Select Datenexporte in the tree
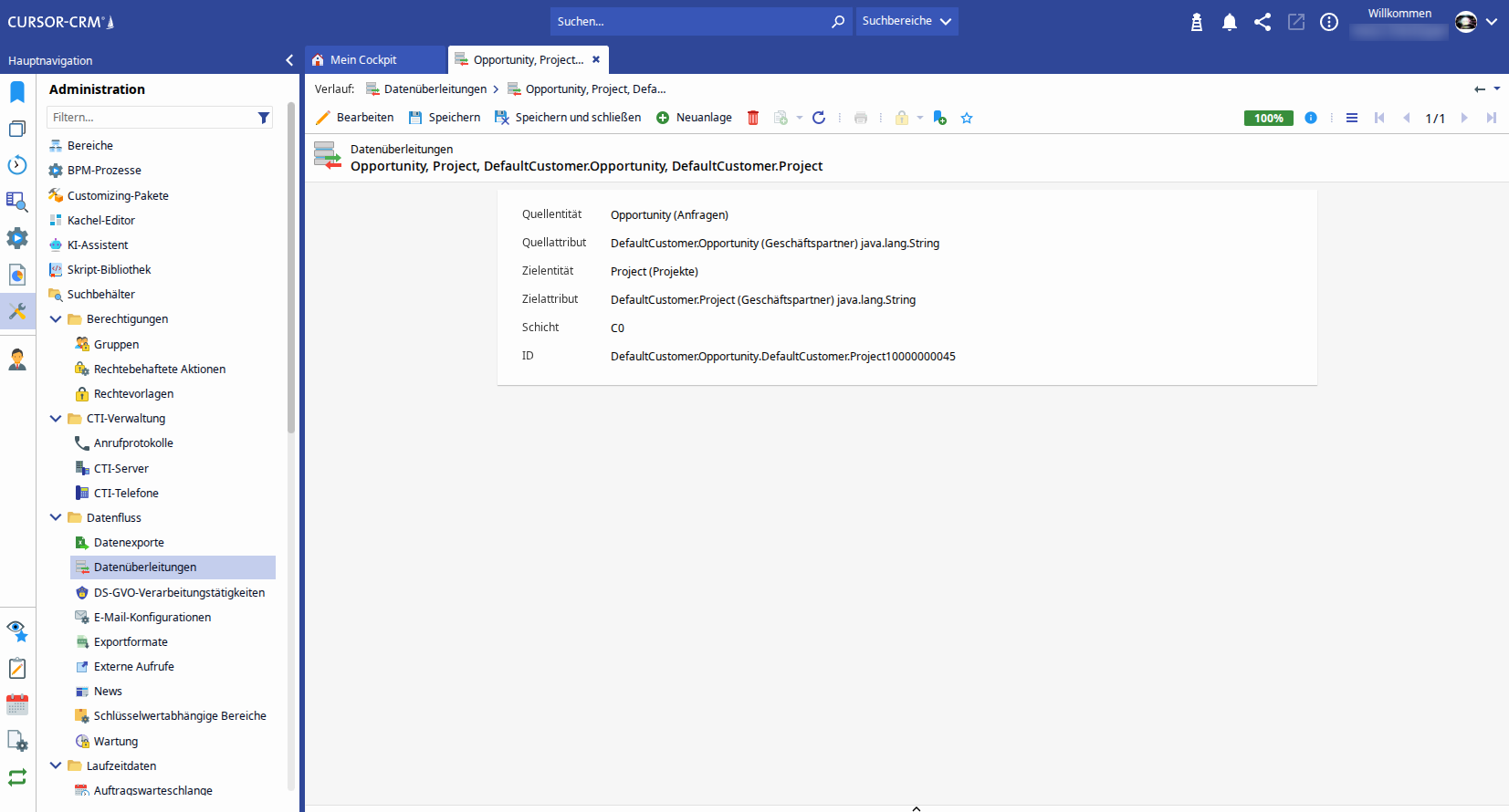 pyautogui.click(x=129, y=542)
